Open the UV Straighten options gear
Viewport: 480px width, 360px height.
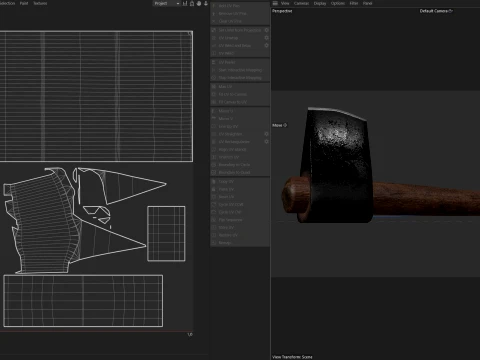[x=266, y=134]
